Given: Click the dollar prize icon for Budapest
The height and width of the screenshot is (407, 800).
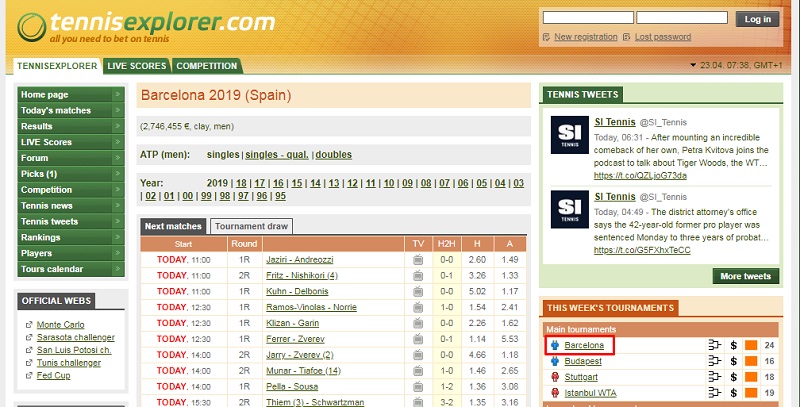Looking at the screenshot, I should [733, 361].
